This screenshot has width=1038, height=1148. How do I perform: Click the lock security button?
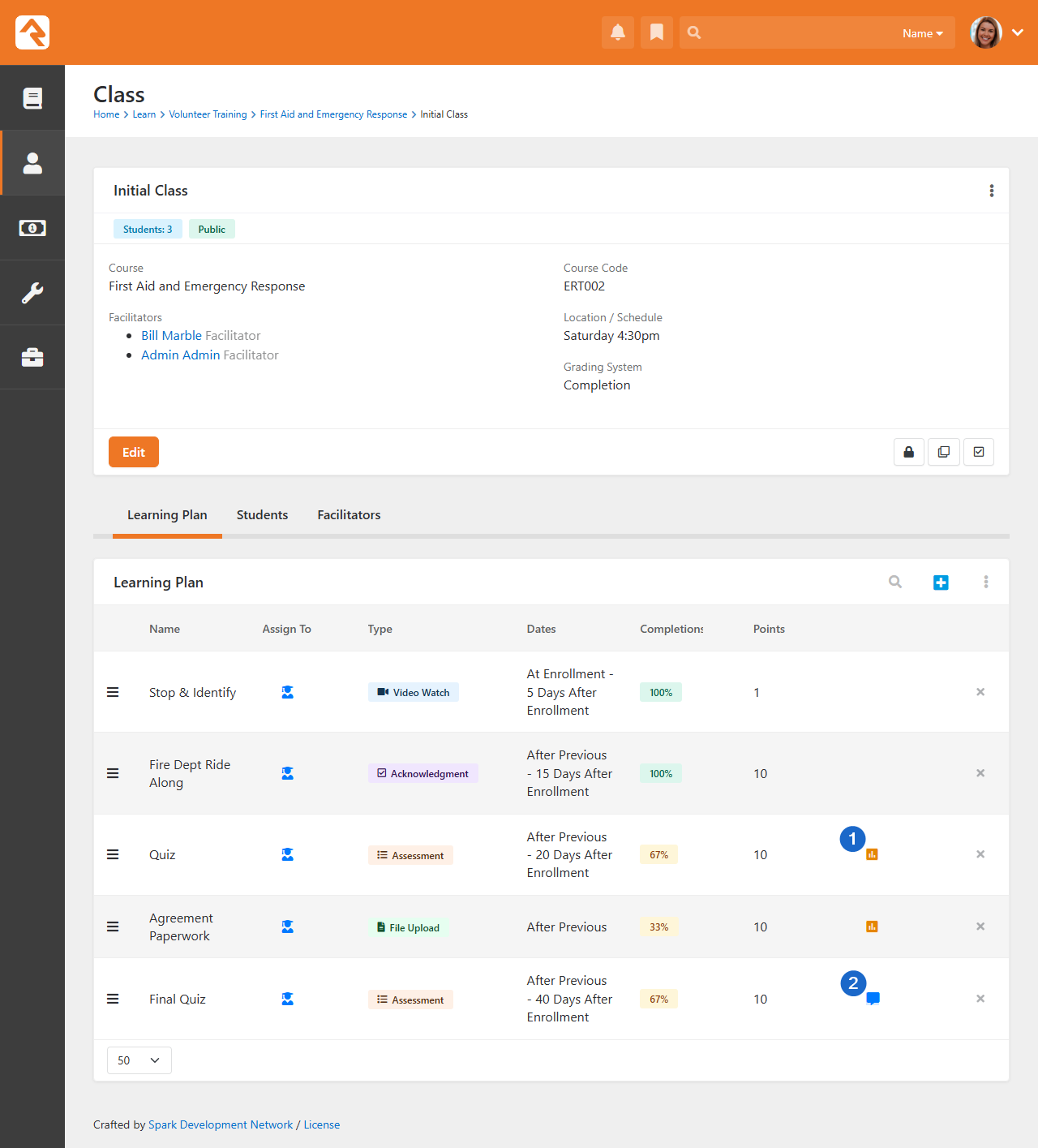point(909,452)
